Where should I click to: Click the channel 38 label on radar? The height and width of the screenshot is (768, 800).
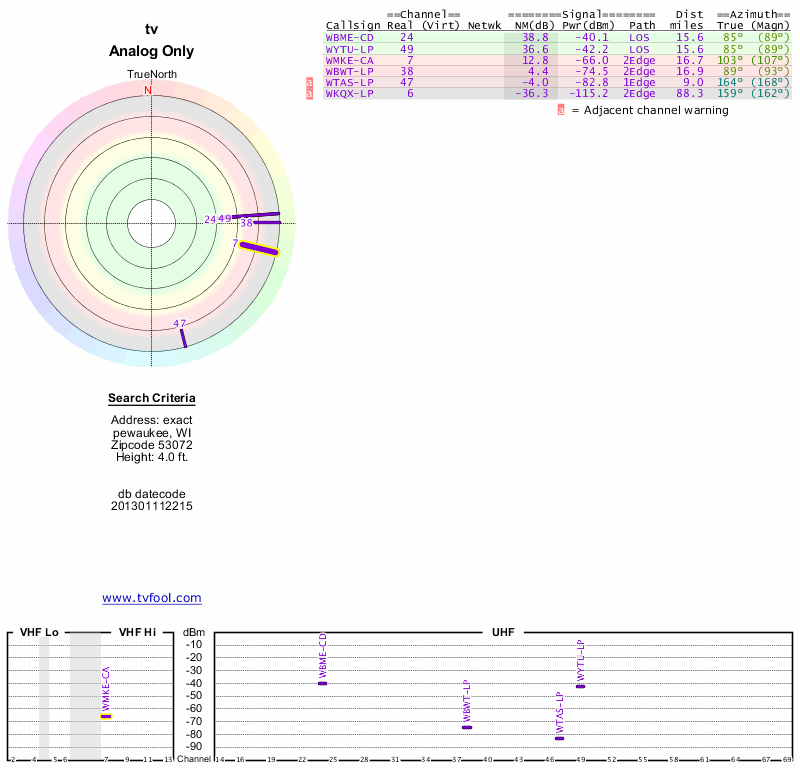[246, 223]
